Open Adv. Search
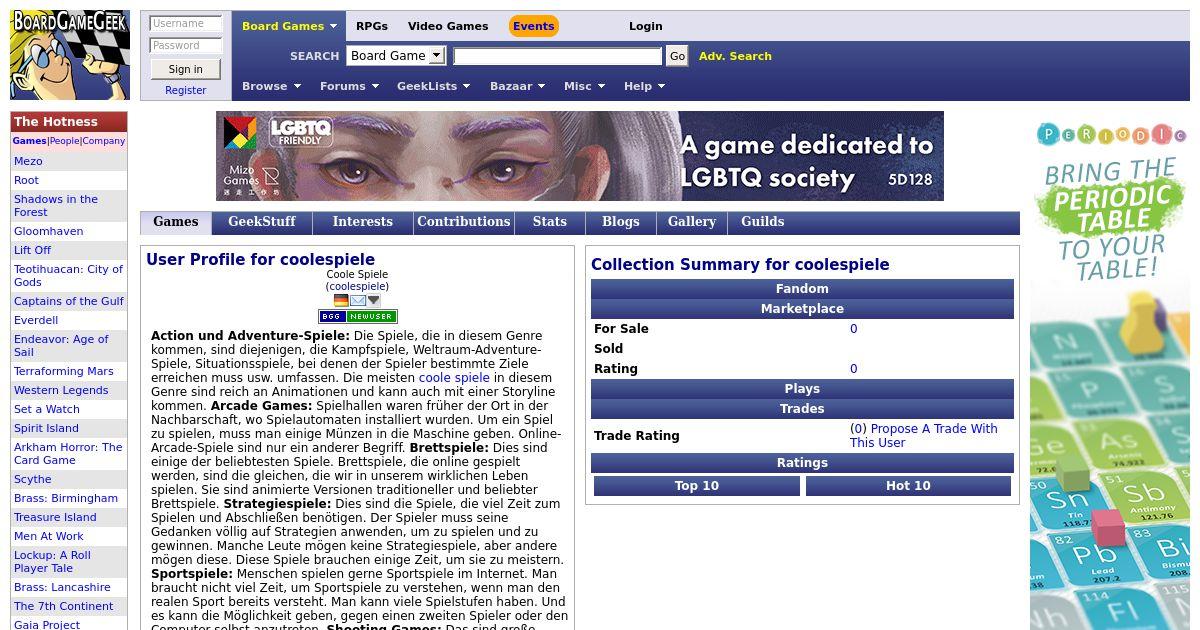 click(x=735, y=56)
